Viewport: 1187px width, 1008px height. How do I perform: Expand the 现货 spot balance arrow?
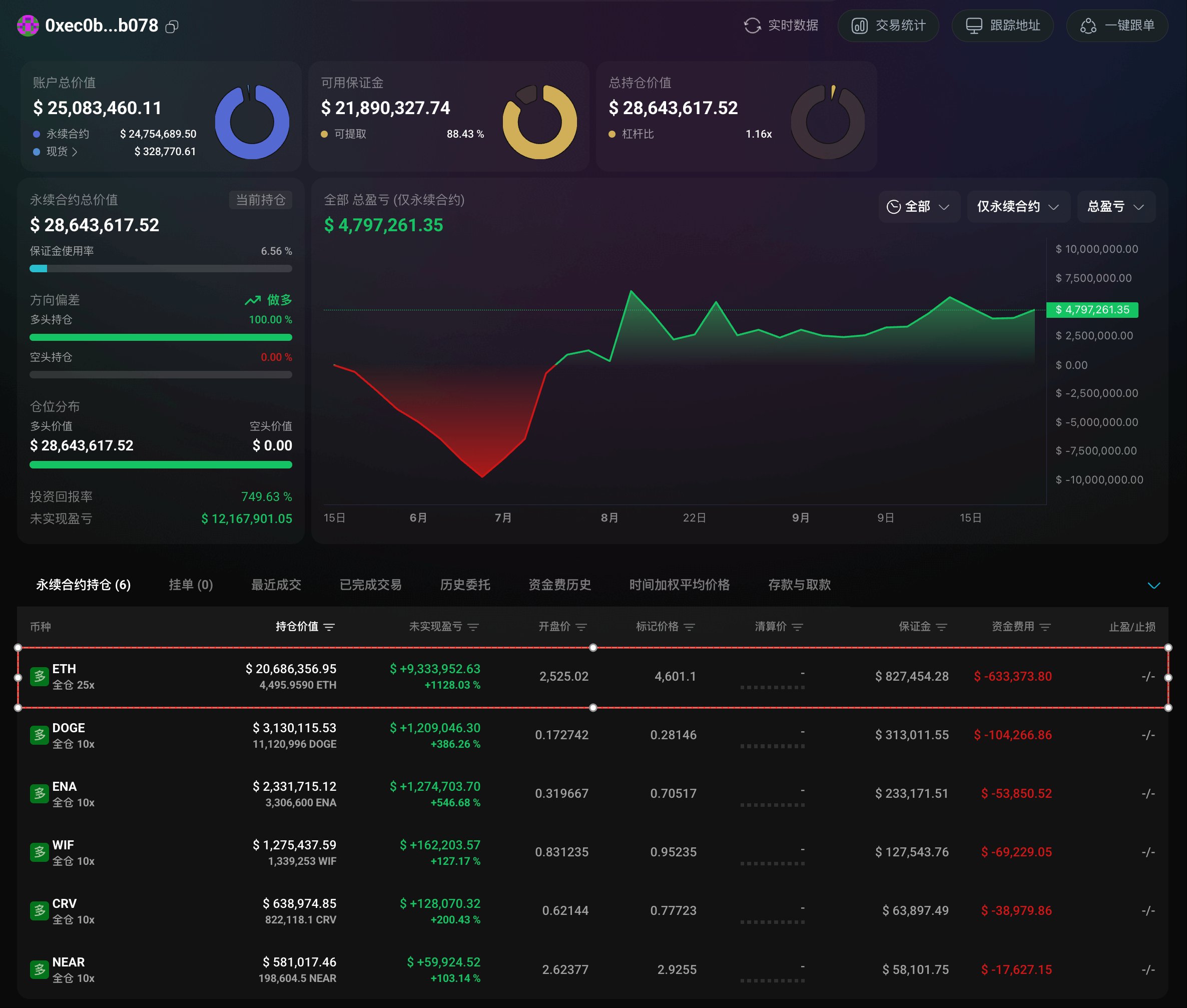click(74, 152)
